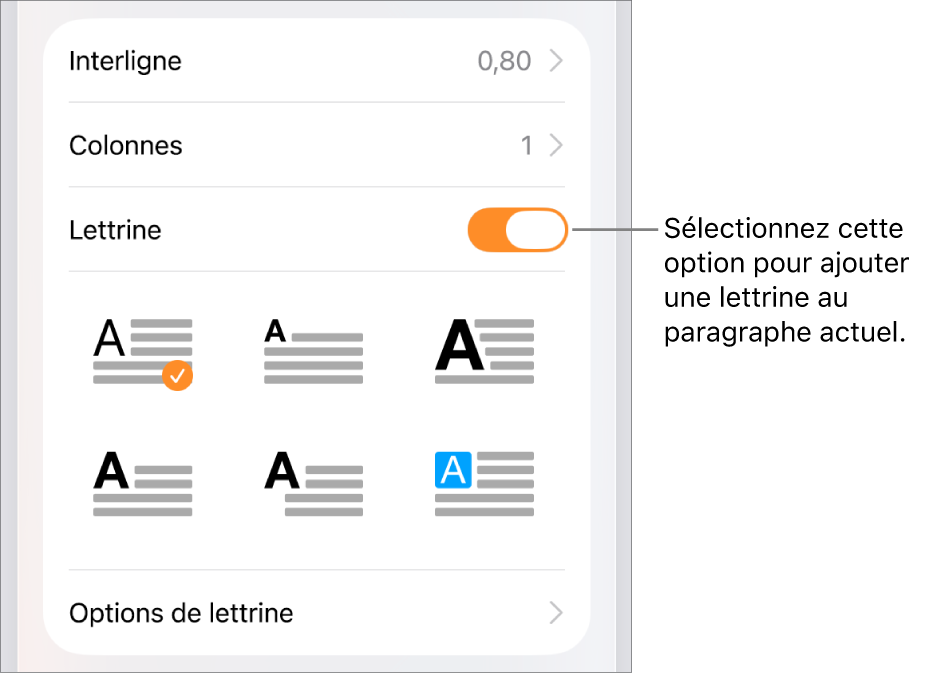Select the blue filled drop cap style

[484, 484]
